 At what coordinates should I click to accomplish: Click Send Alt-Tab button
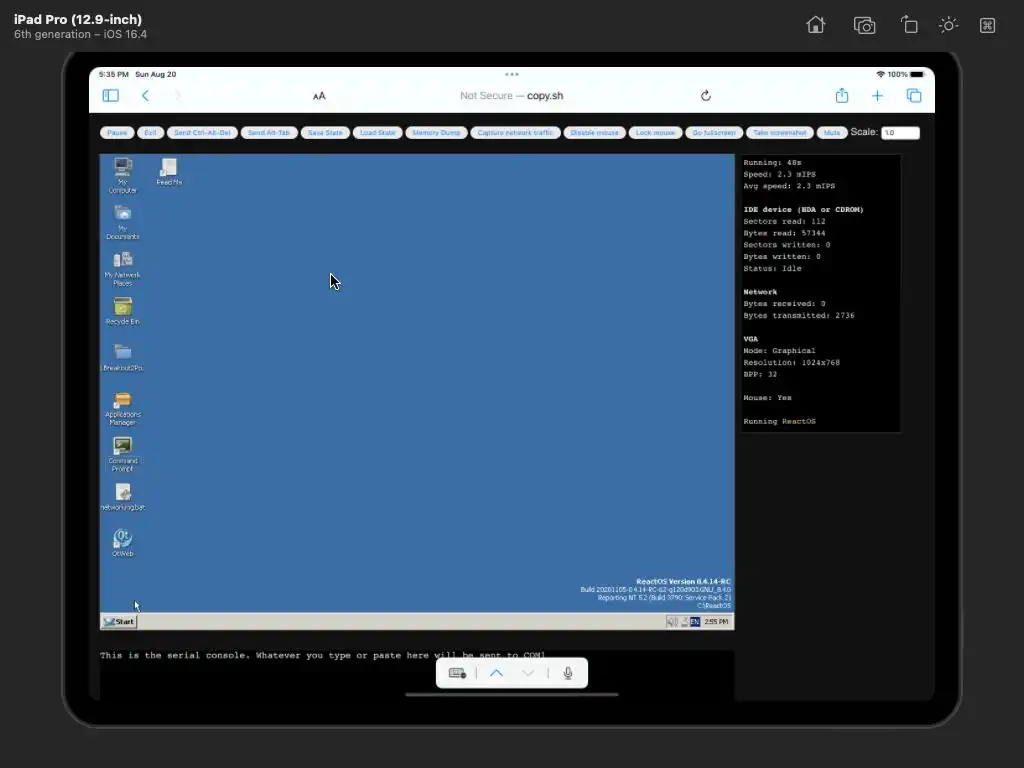tap(269, 133)
